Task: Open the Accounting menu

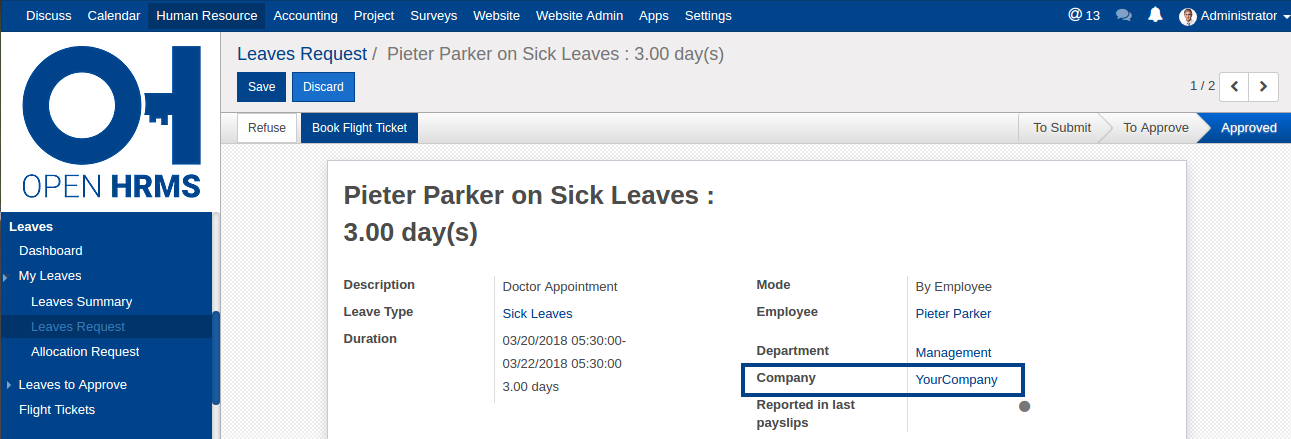Action: [305, 16]
